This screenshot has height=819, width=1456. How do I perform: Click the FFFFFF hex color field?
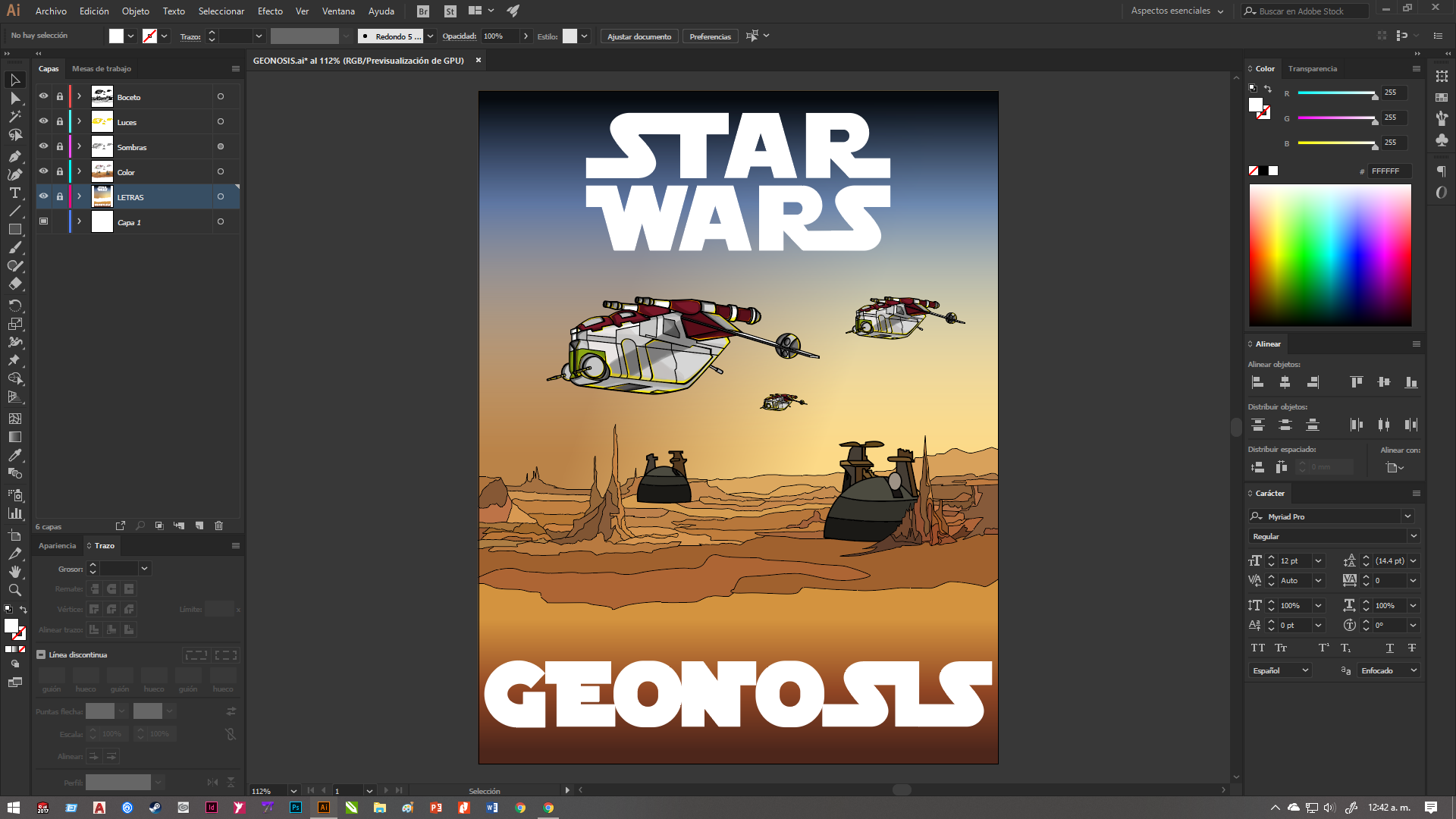pos(1390,171)
